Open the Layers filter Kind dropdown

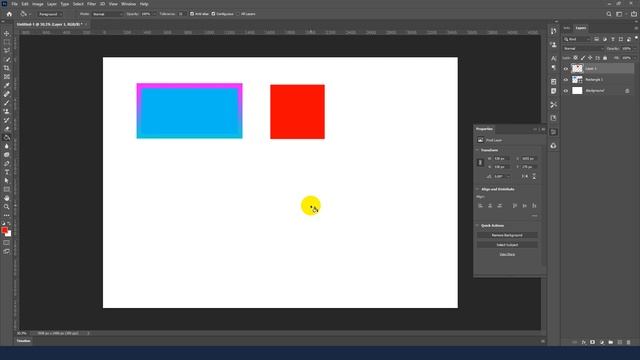[x=576, y=39]
